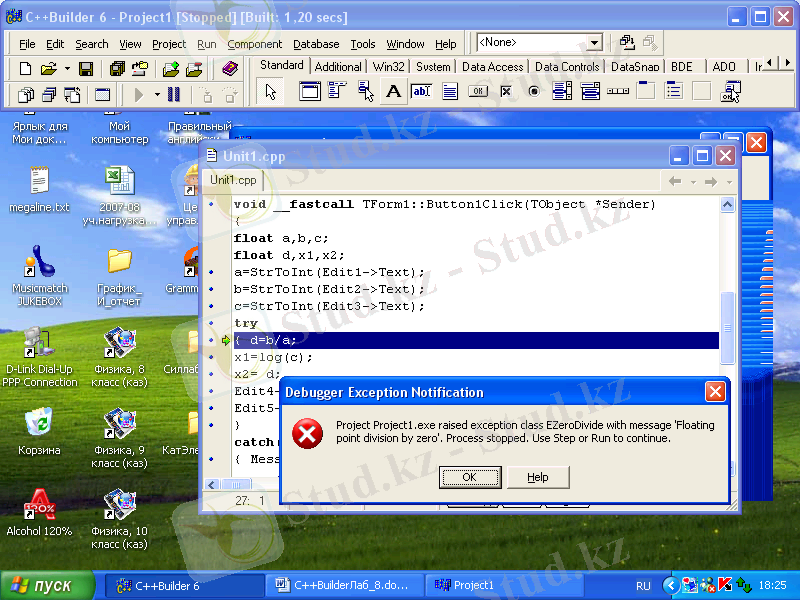Image resolution: width=800 pixels, height=600 pixels.
Task: Switch to C++BuilderЛаб_8 Word taskbar item
Action: [344, 585]
